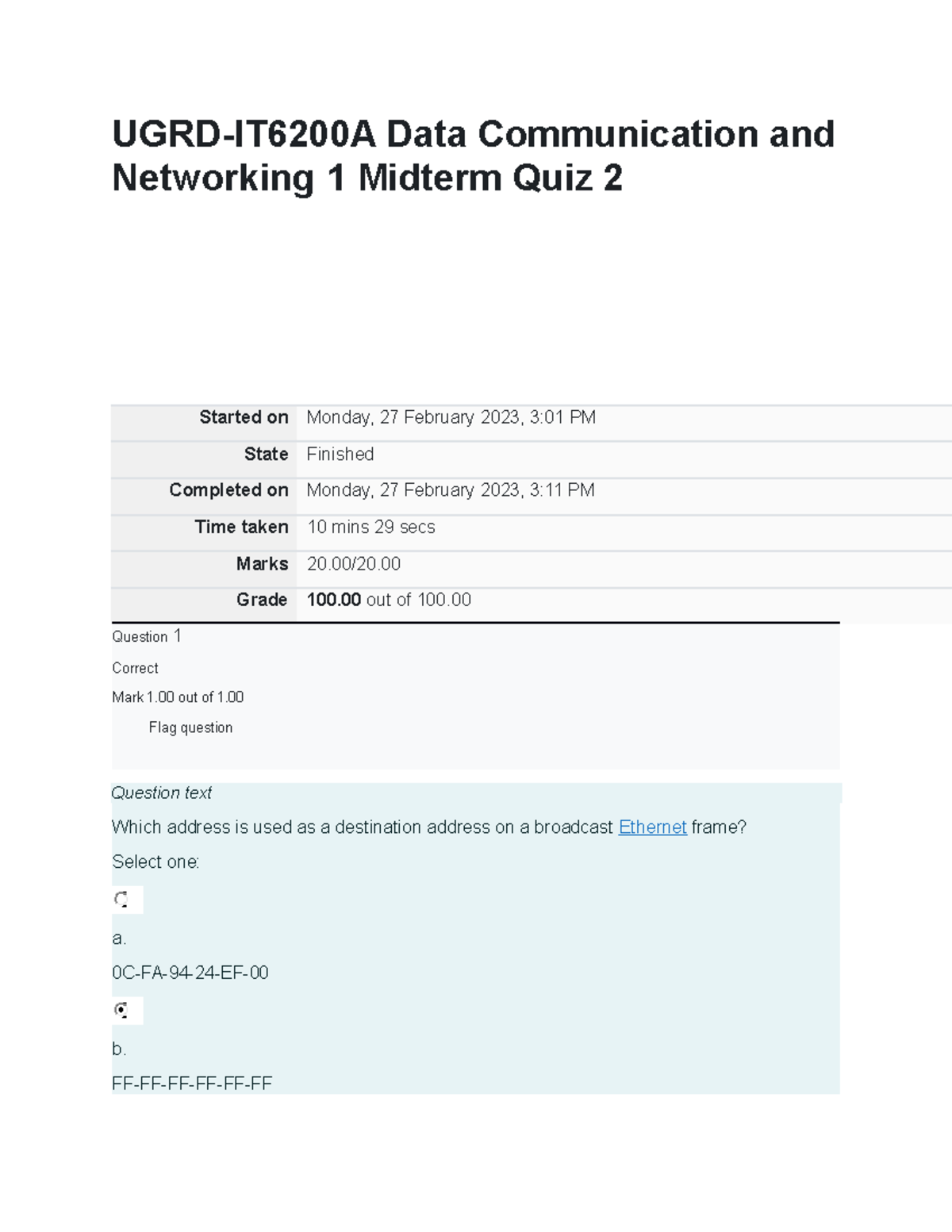The image size is (952, 1232).
Task: Click the Completed on date value
Action: click(450, 490)
